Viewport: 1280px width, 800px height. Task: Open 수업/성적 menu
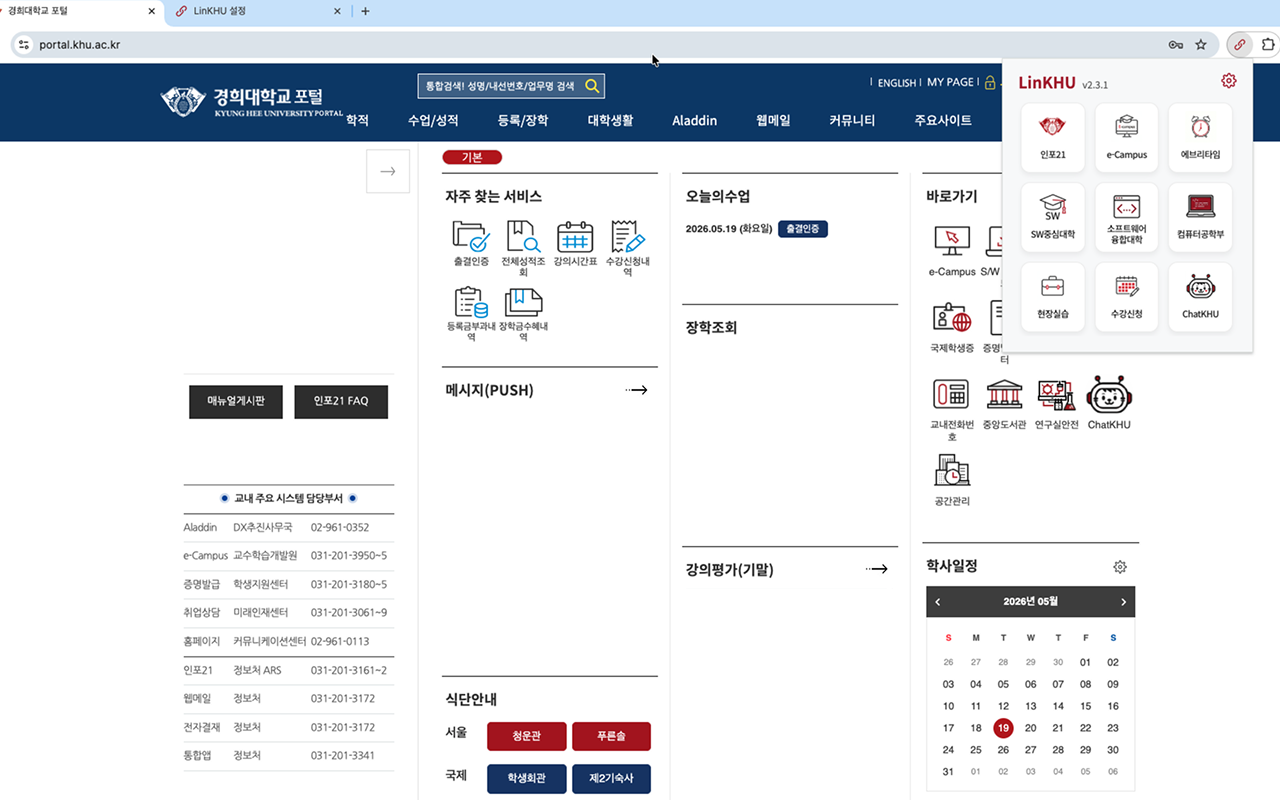[433, 121]
